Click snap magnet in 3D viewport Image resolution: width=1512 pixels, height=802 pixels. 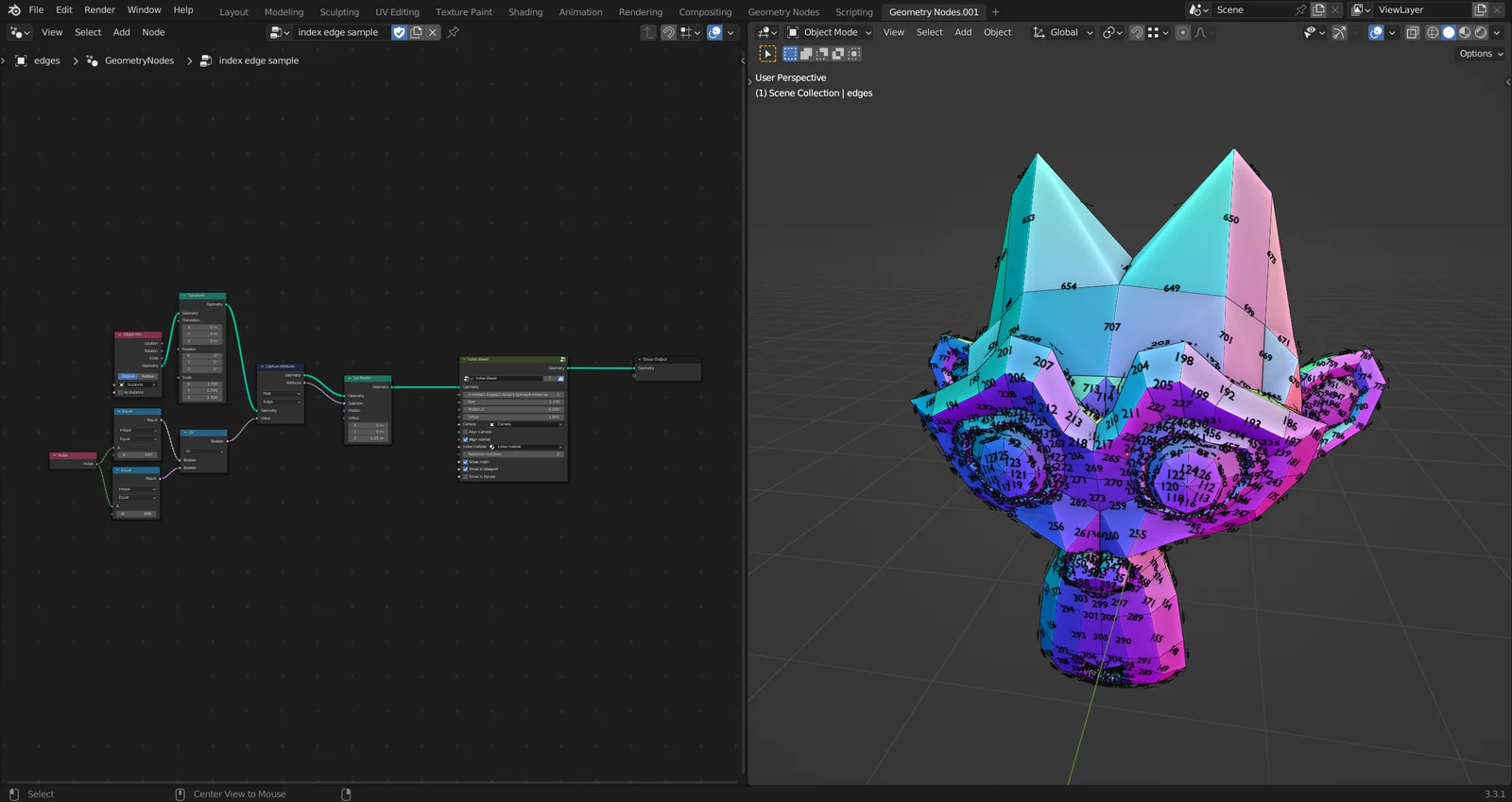click(1137, 32)
